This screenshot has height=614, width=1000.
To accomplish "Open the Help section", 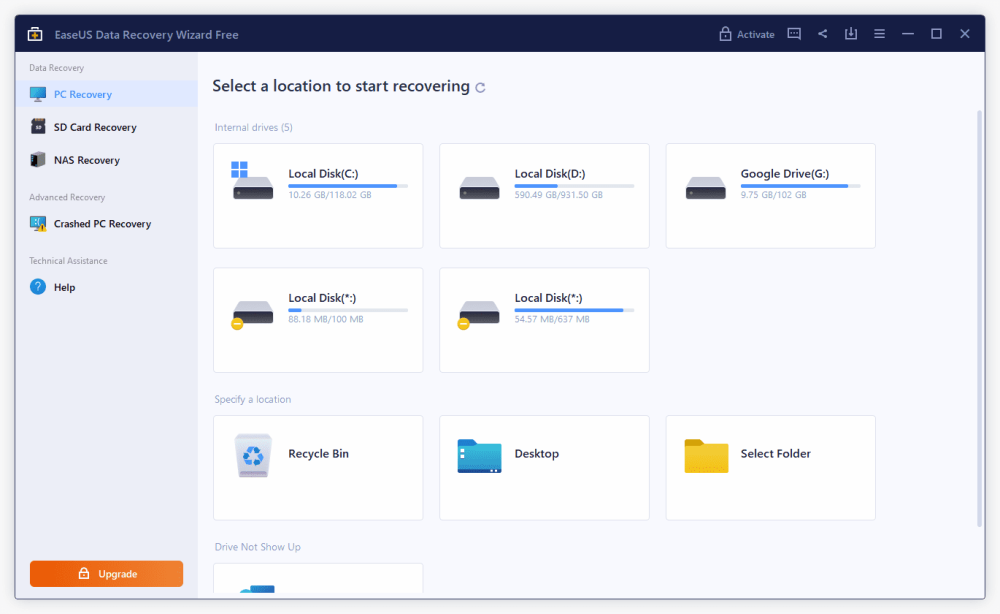I will click(64, 287).
